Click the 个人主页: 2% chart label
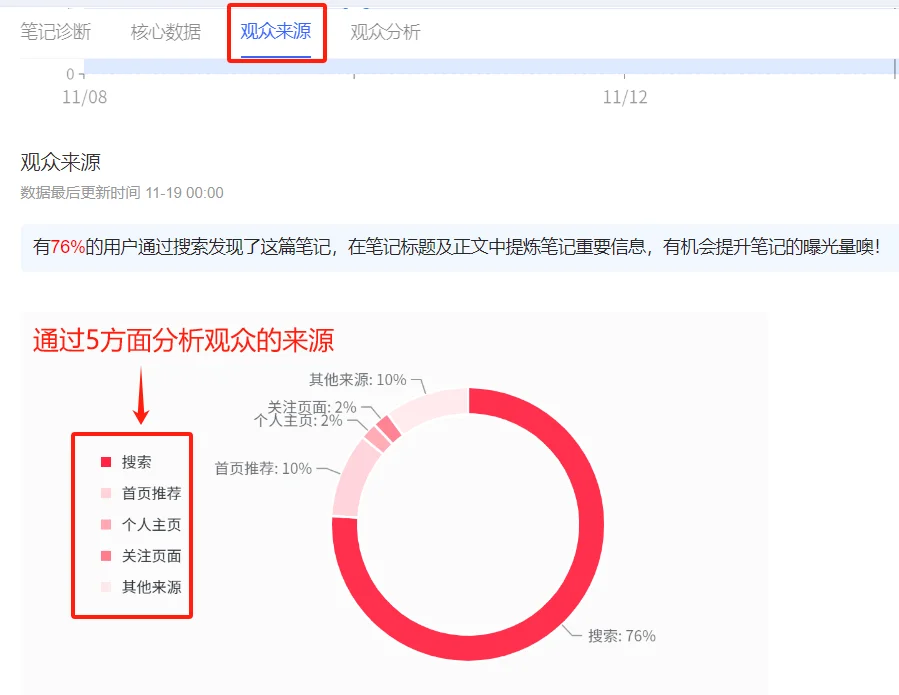The height and width of the screenshot is (695, 899). coord(298,421)
